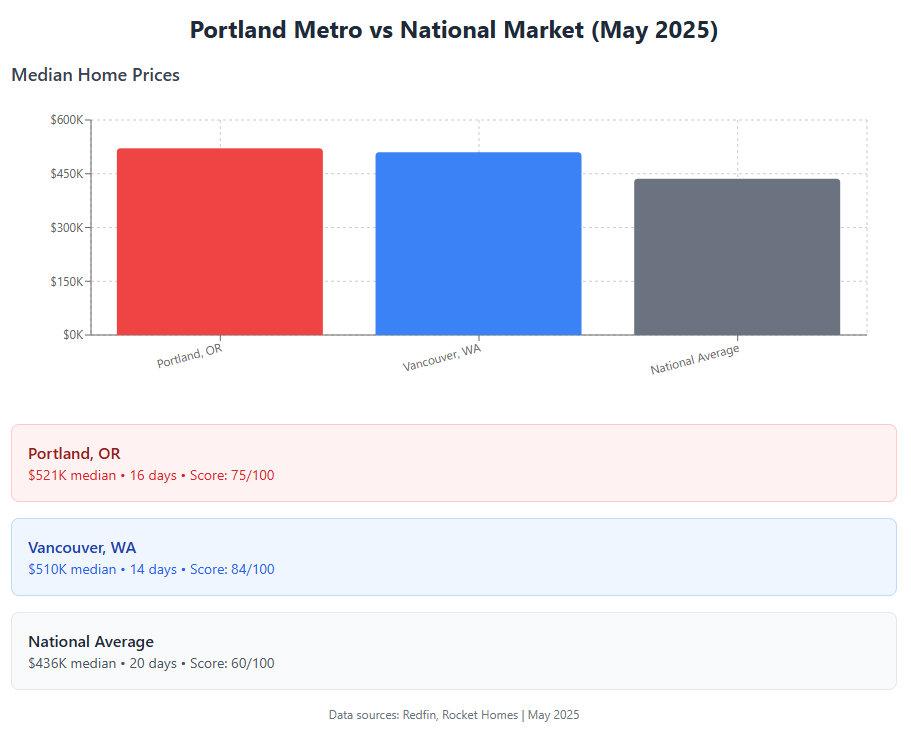The image size is (911, 735).
Task: Click the $0K y-axis tick label
Action: click(x=73, y=335)
